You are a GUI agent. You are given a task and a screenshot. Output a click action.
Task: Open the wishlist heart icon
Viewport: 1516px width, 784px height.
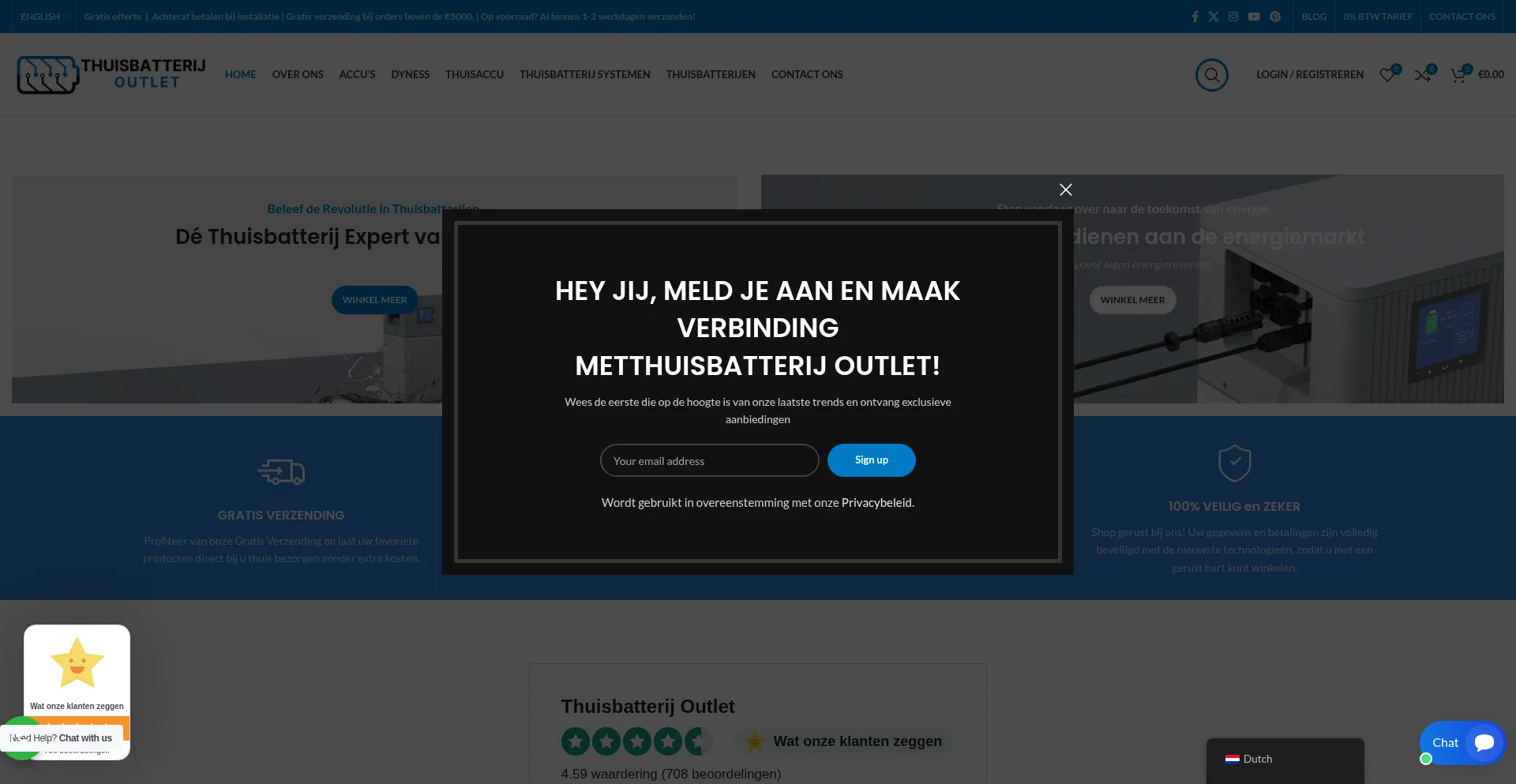tap(1387, 75)
